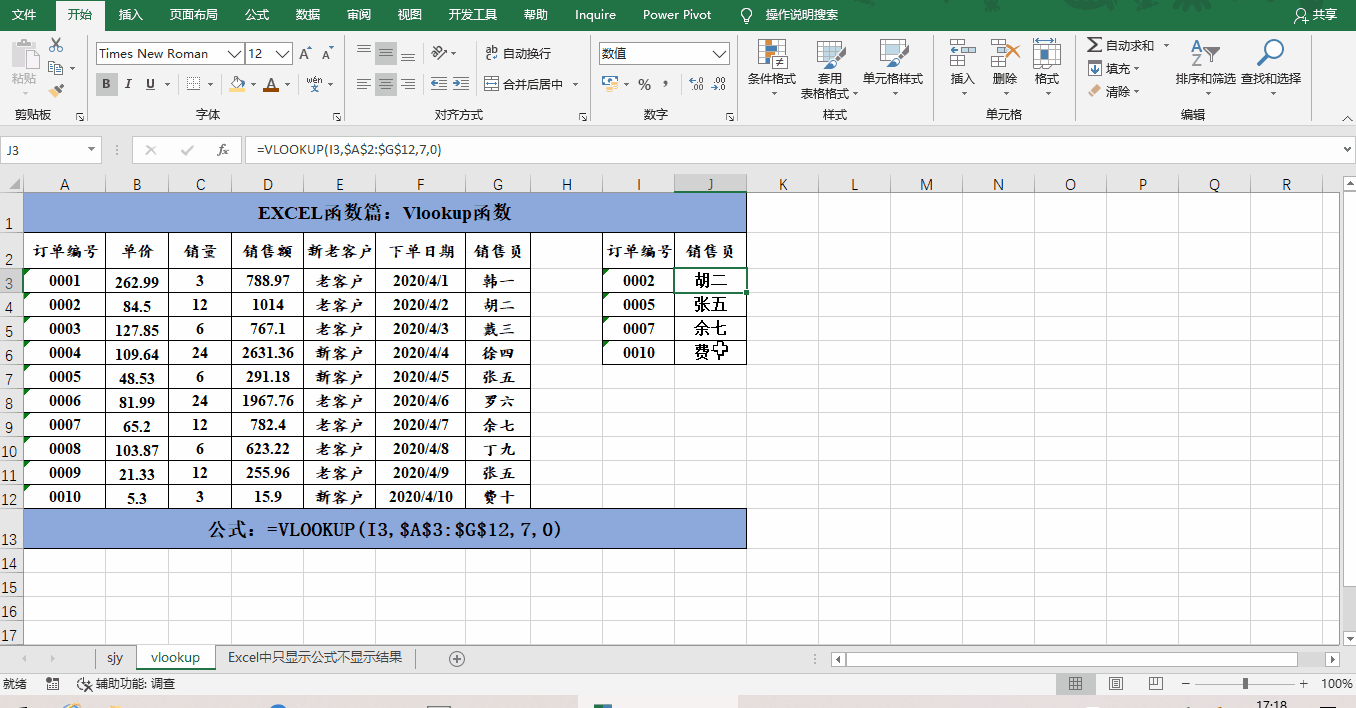Switch to the sjy sheet tab
Viewport: 1356px width, 708px height.
pos(115,657)
